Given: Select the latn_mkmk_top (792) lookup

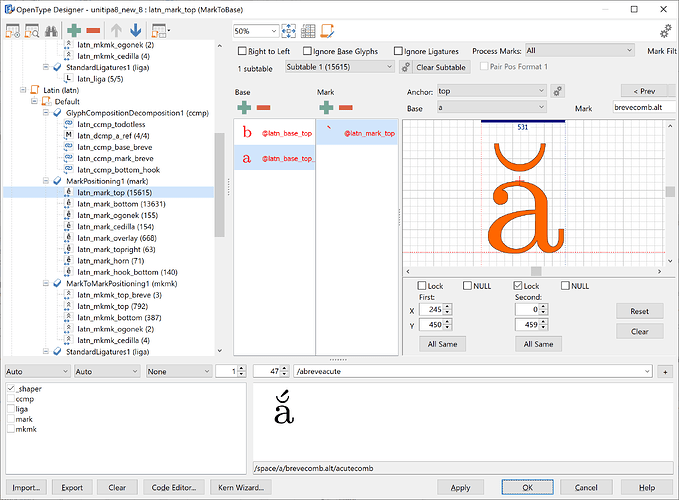Looking at the screenshot, I should 113,306.
